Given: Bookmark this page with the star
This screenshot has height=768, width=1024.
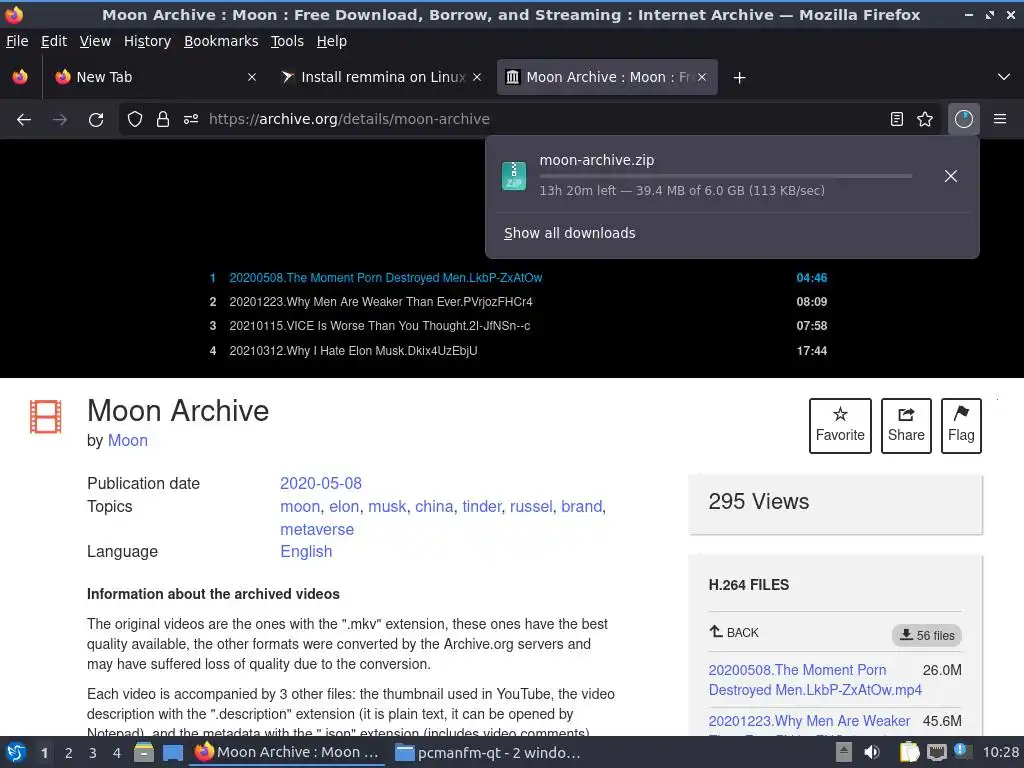Looking at the screenshot, I should [925, 119].
